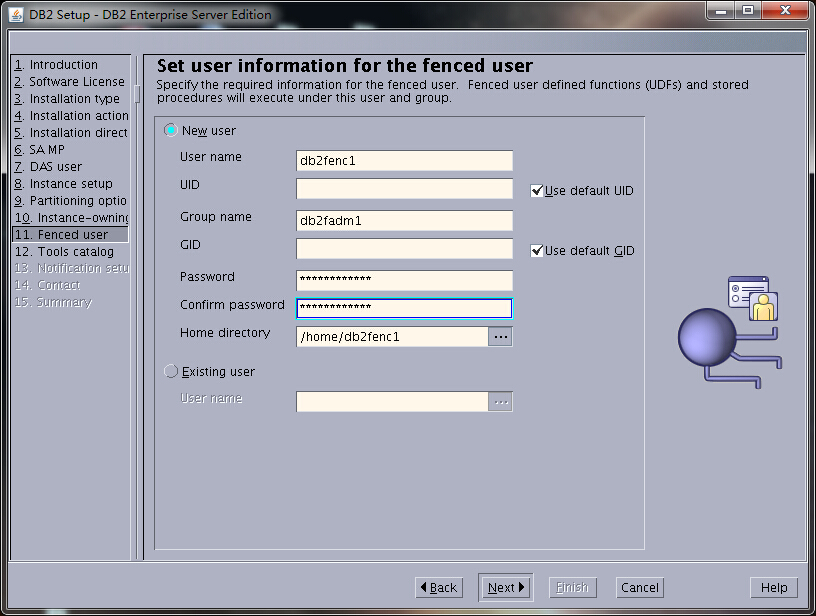Click the 'Confirm password' label text

[x=232, y=305]
